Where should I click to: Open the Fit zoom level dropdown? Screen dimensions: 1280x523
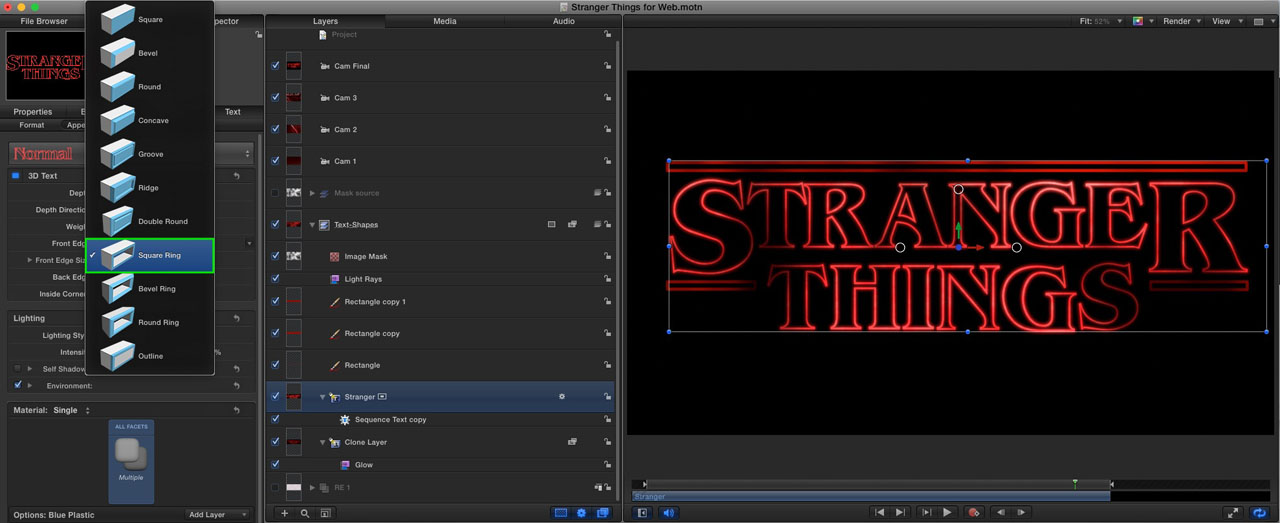click(x=1101, y=21)
